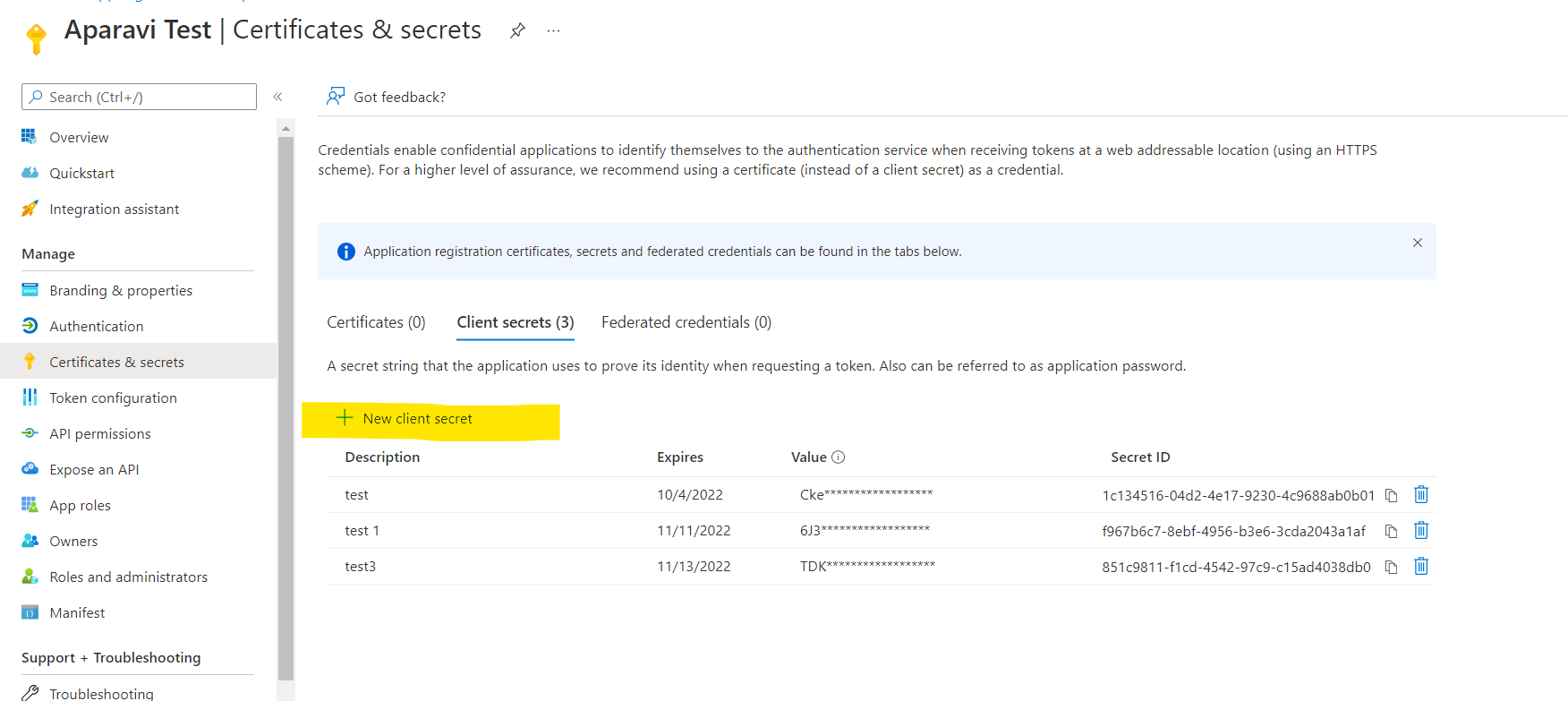Click the sidebar scrollbar up arrow

point(286,128)
